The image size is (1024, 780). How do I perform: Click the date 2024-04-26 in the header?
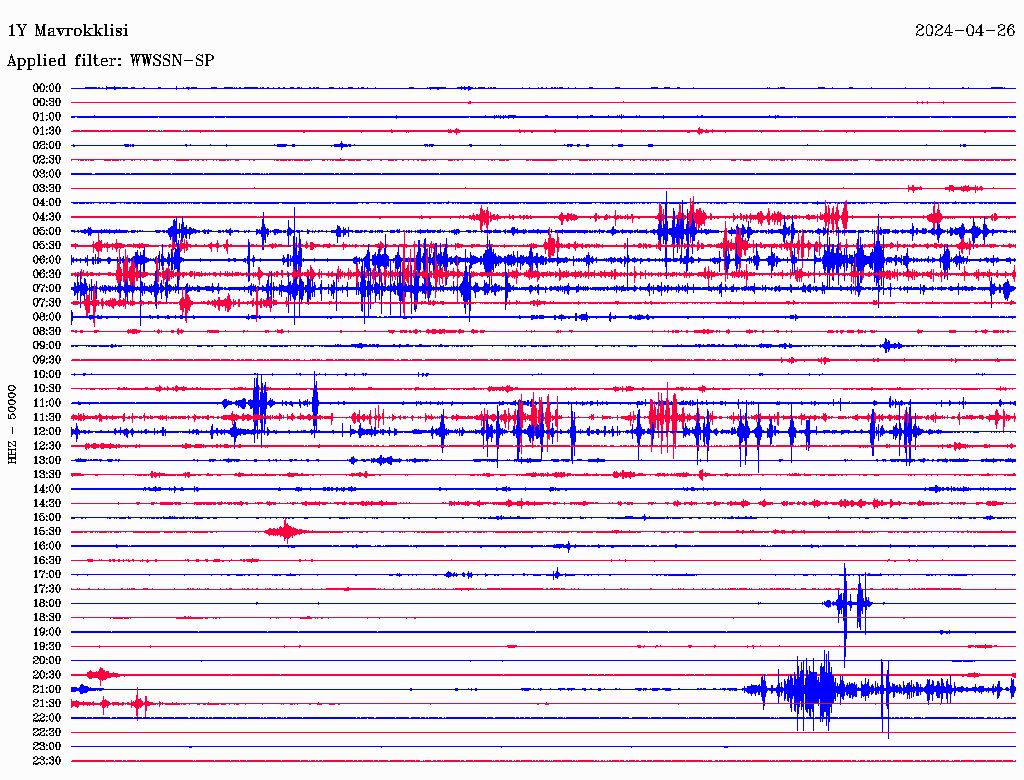click(x=964, y=31)
